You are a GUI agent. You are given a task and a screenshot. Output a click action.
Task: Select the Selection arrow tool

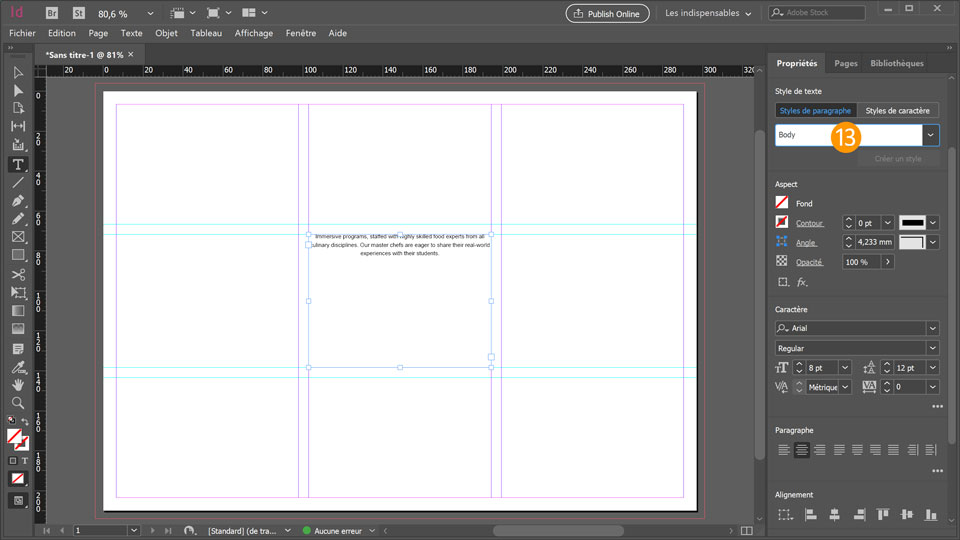[18, 73]
